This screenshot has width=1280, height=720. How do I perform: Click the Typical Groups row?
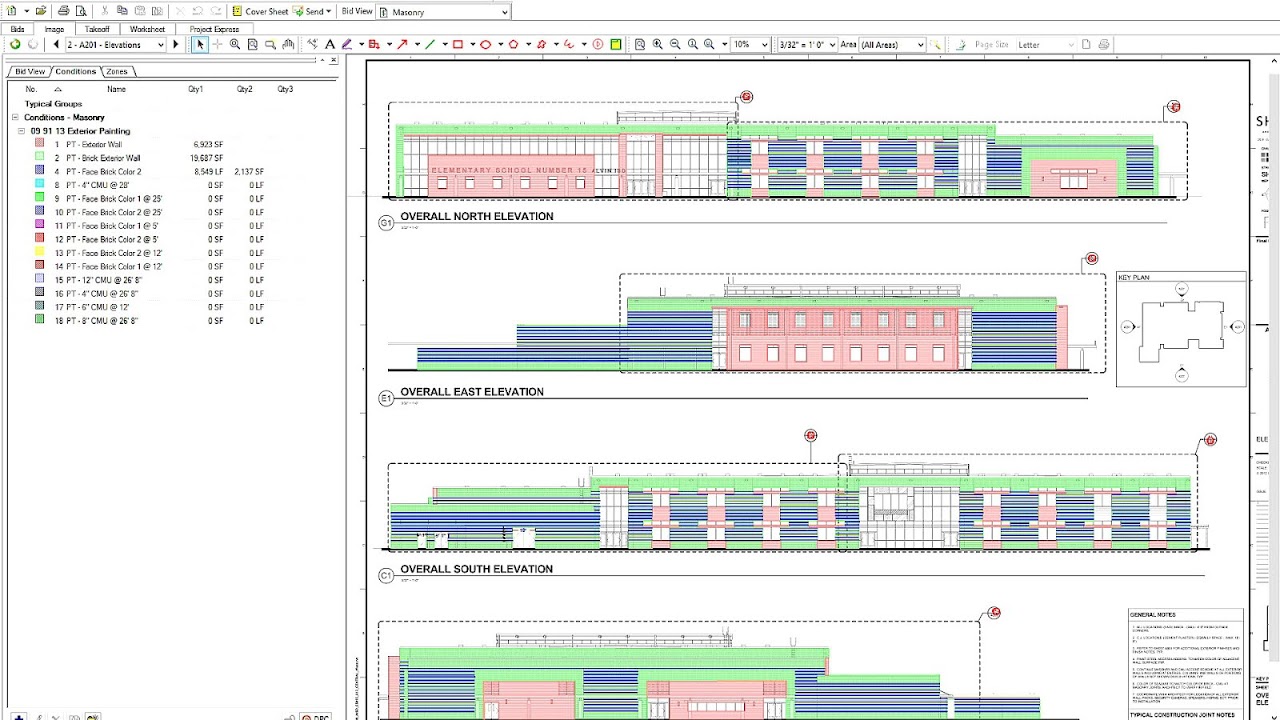point(53,104)
